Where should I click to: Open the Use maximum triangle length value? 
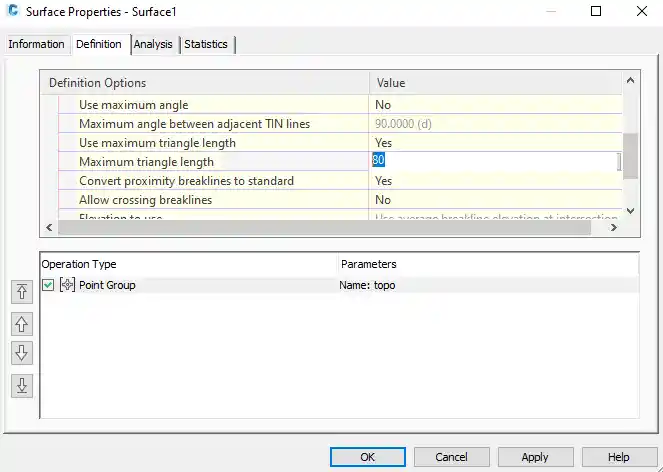pyautogui.click(x=495, y=142)
